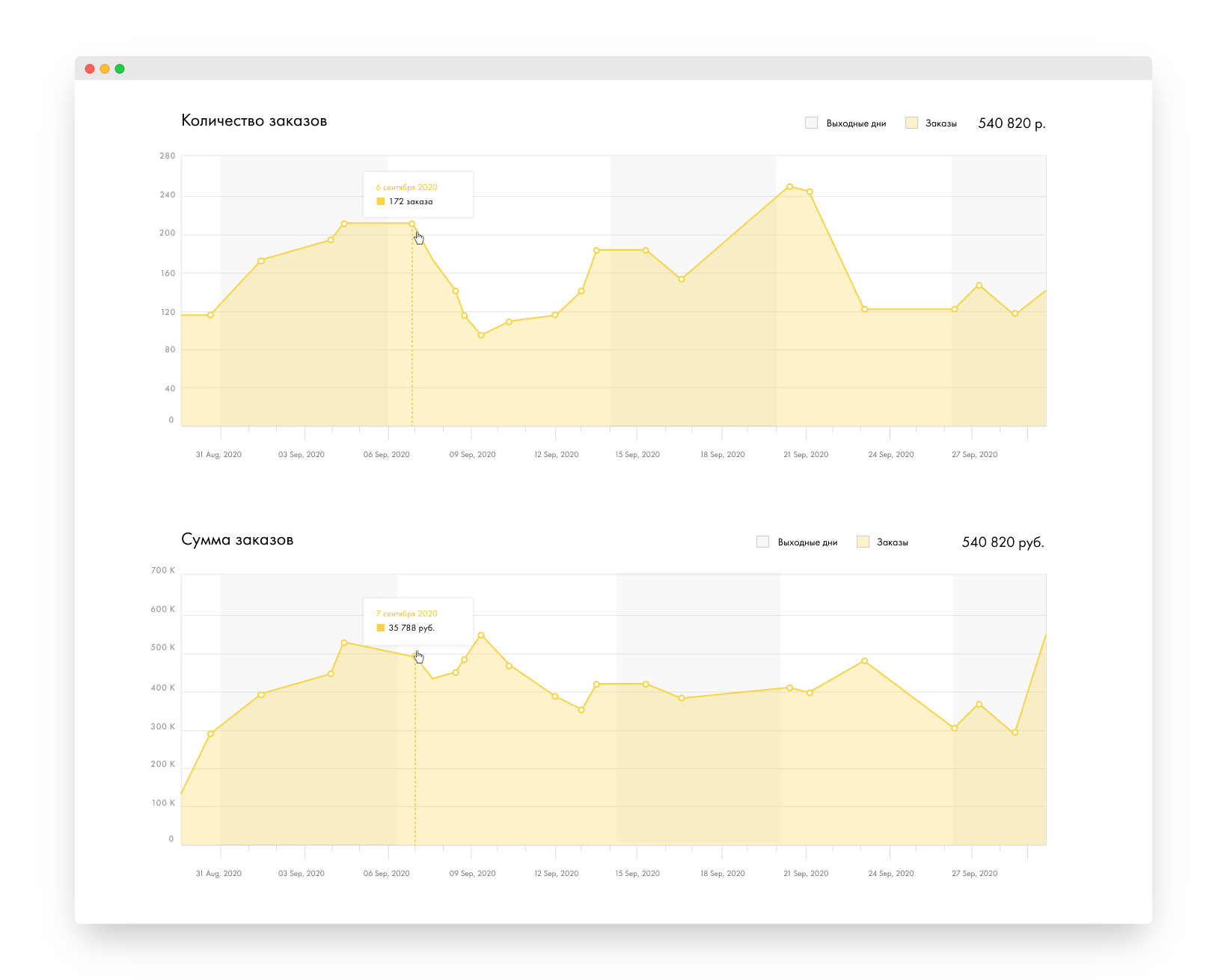Select the peak data point near 21 Sep in the top chart
Image resolution: width=1227 pixels, height=980 pixels.
(789, 186)
